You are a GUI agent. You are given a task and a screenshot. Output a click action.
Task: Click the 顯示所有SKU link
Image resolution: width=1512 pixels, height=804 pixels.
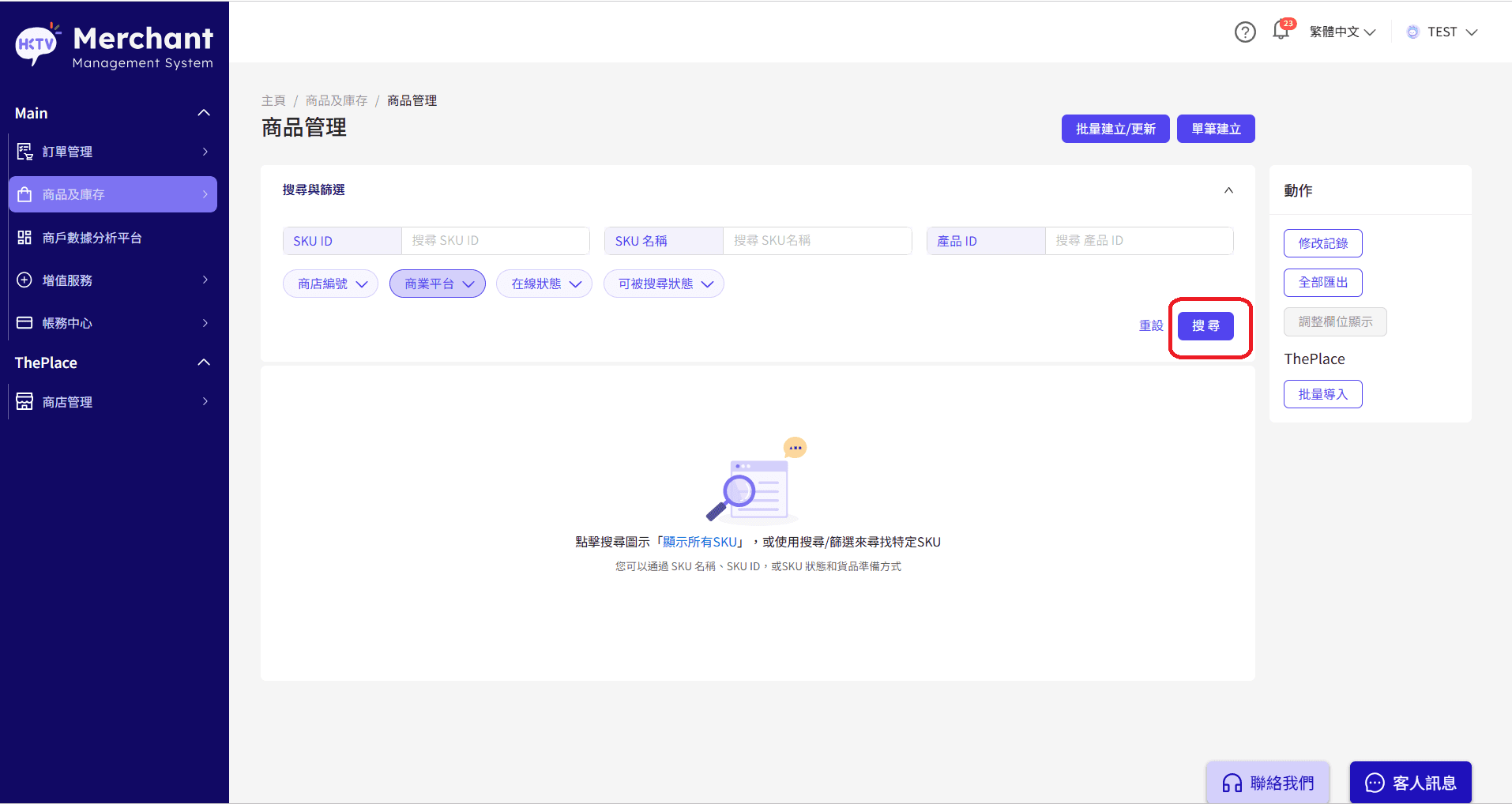click(x=700, y=542)
